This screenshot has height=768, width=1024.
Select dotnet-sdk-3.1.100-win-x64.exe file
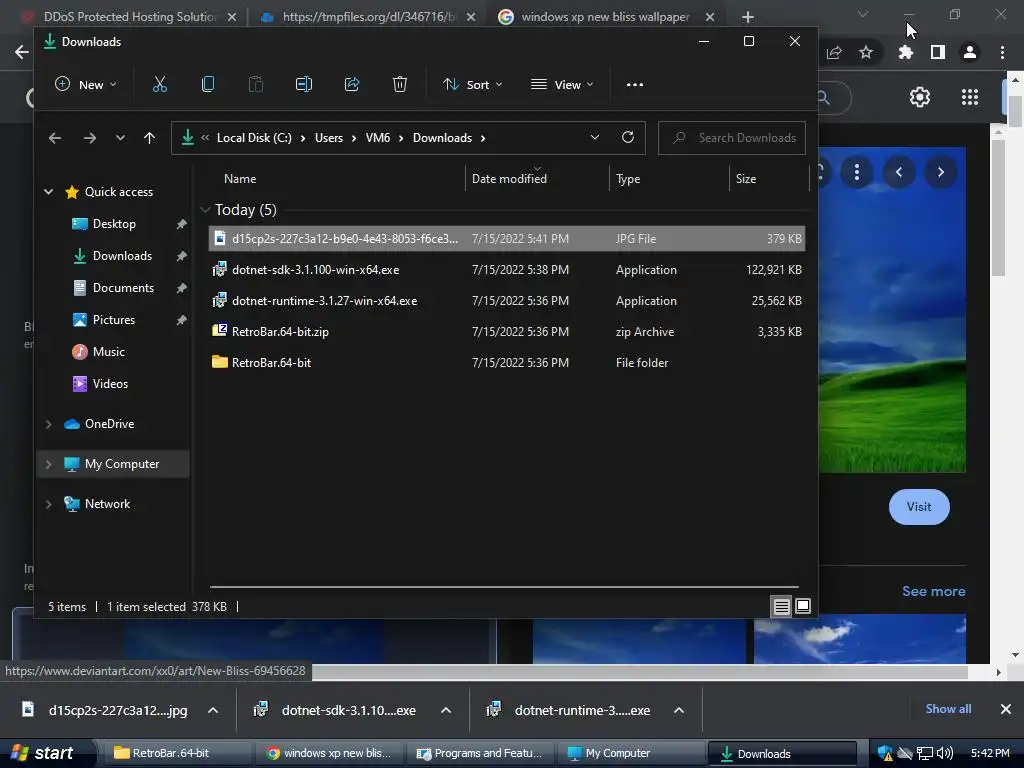coord(507,270)
